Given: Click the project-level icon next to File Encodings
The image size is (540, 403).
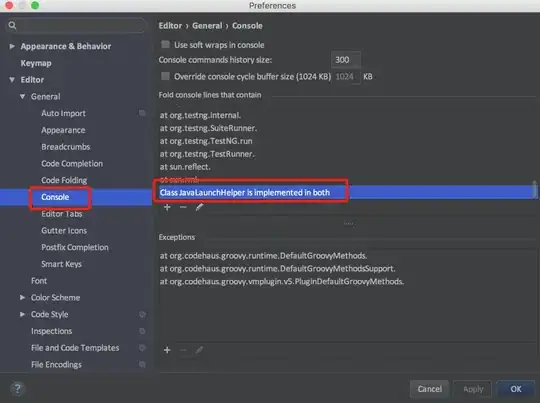Looking at the screenshot, I should 142,364.
